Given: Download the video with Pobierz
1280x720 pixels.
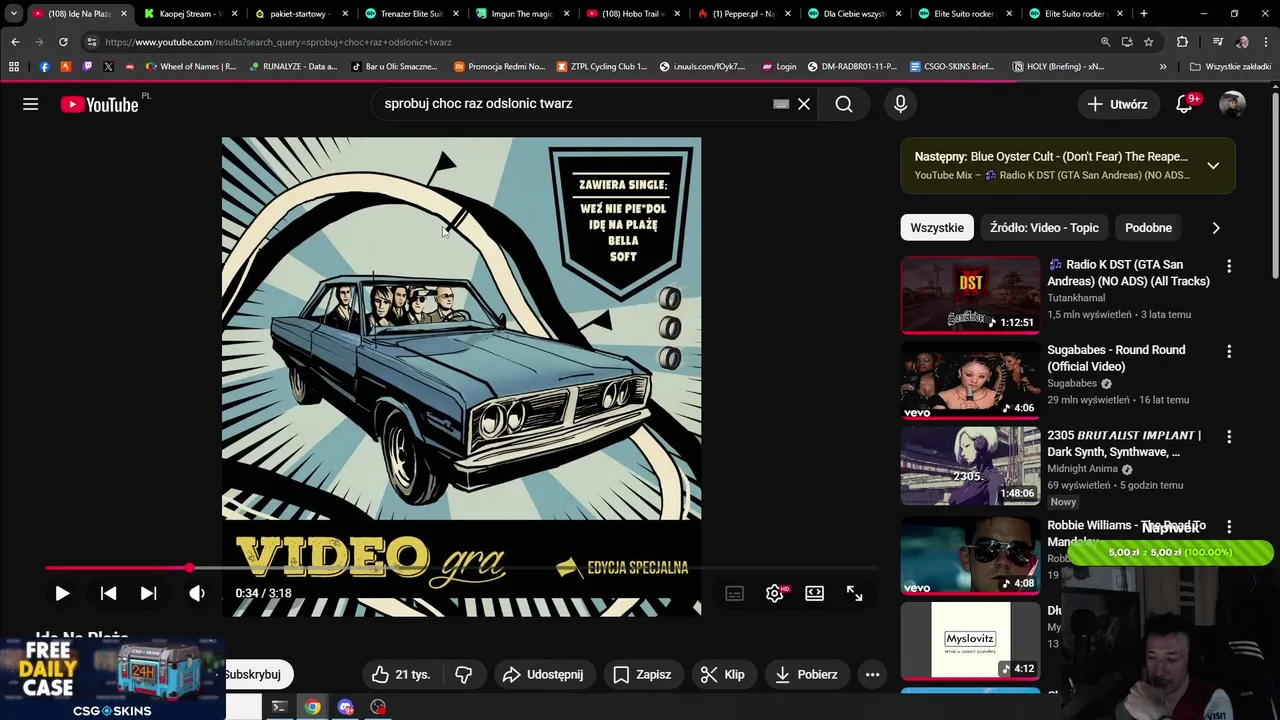Looking at the screenshot, I should (805, 675).
